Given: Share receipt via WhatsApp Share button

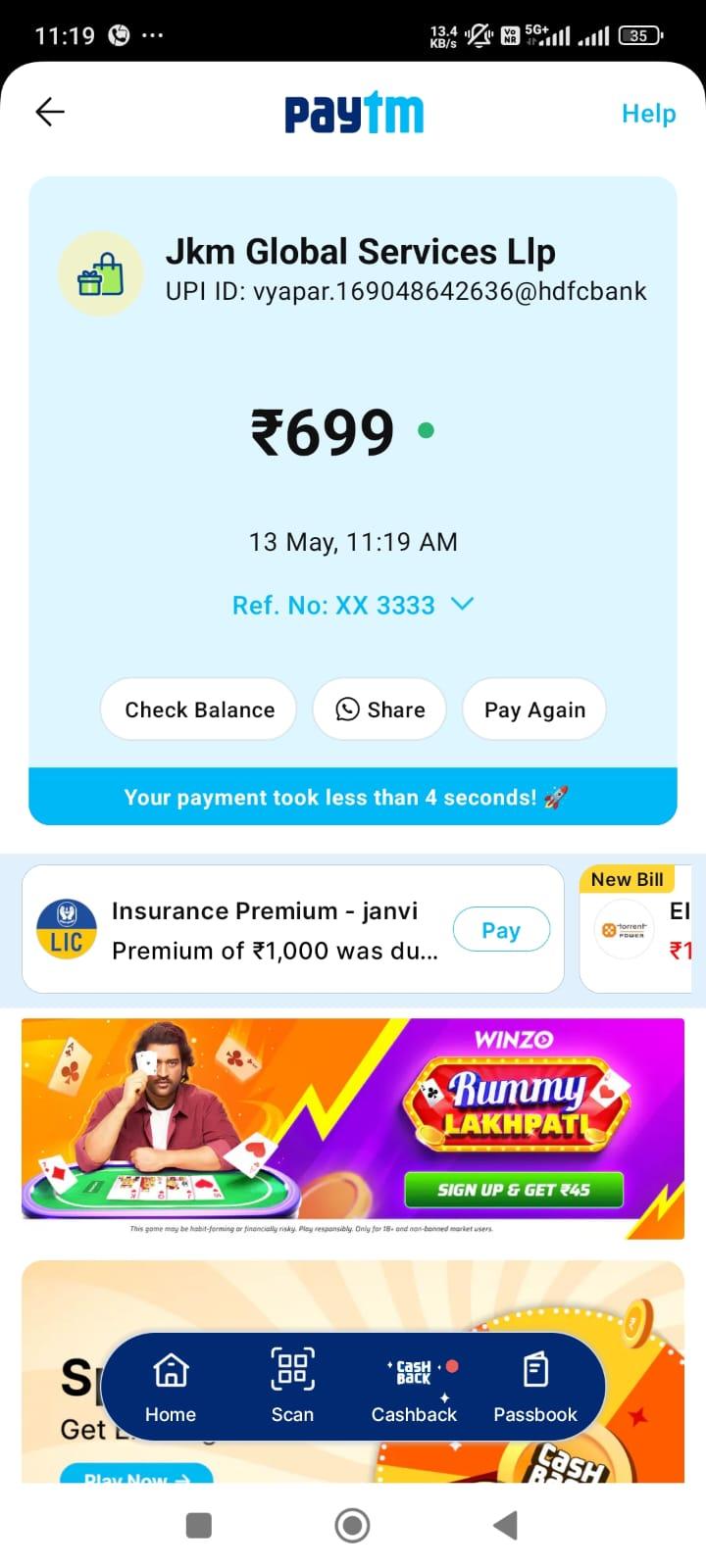Looking at the screenshot, I should coord(379,710).
